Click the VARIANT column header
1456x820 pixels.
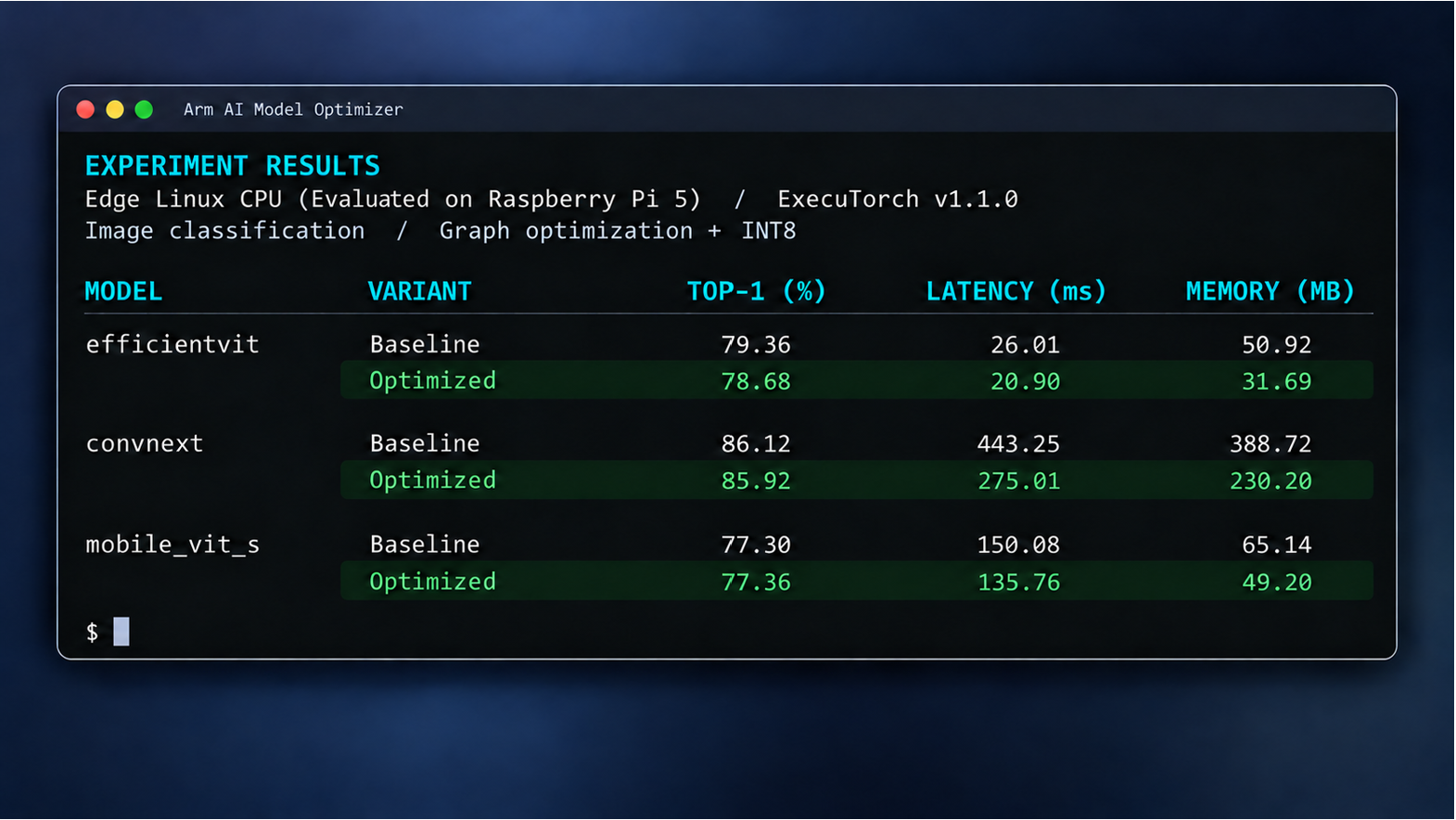pos(420,291)
